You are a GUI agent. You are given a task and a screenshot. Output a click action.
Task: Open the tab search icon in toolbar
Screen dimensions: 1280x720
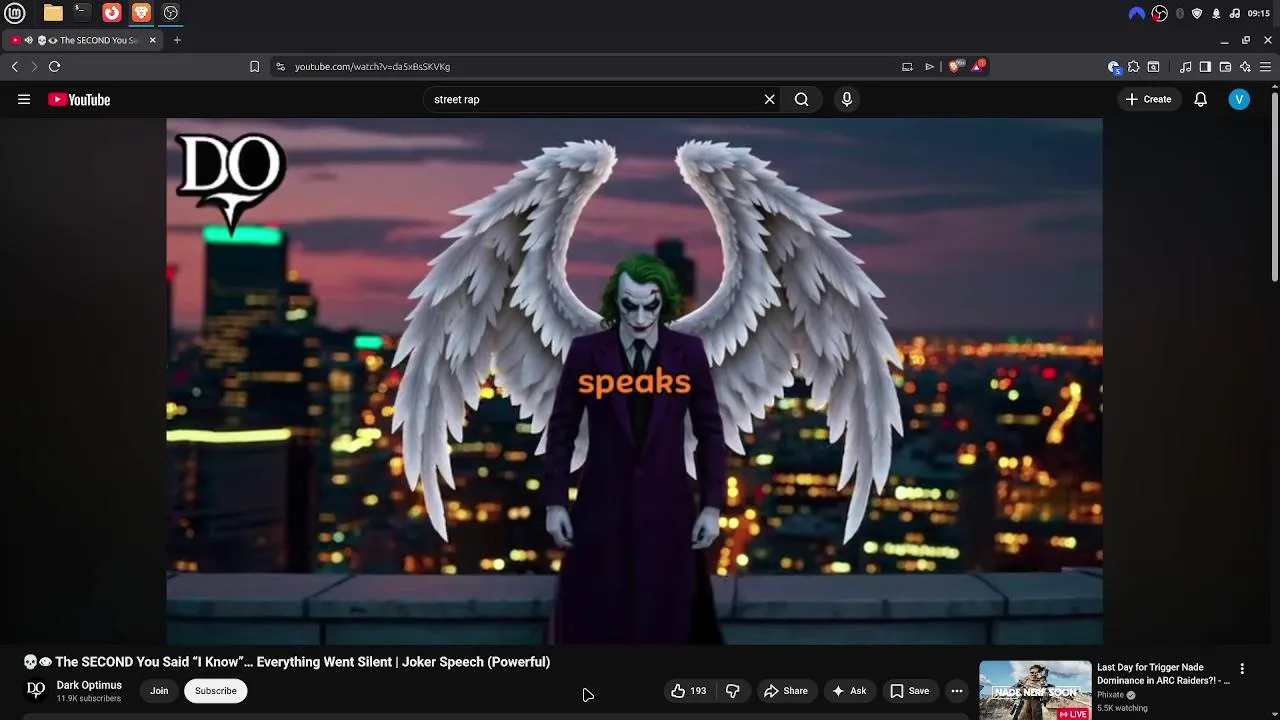click(1153, 67)
